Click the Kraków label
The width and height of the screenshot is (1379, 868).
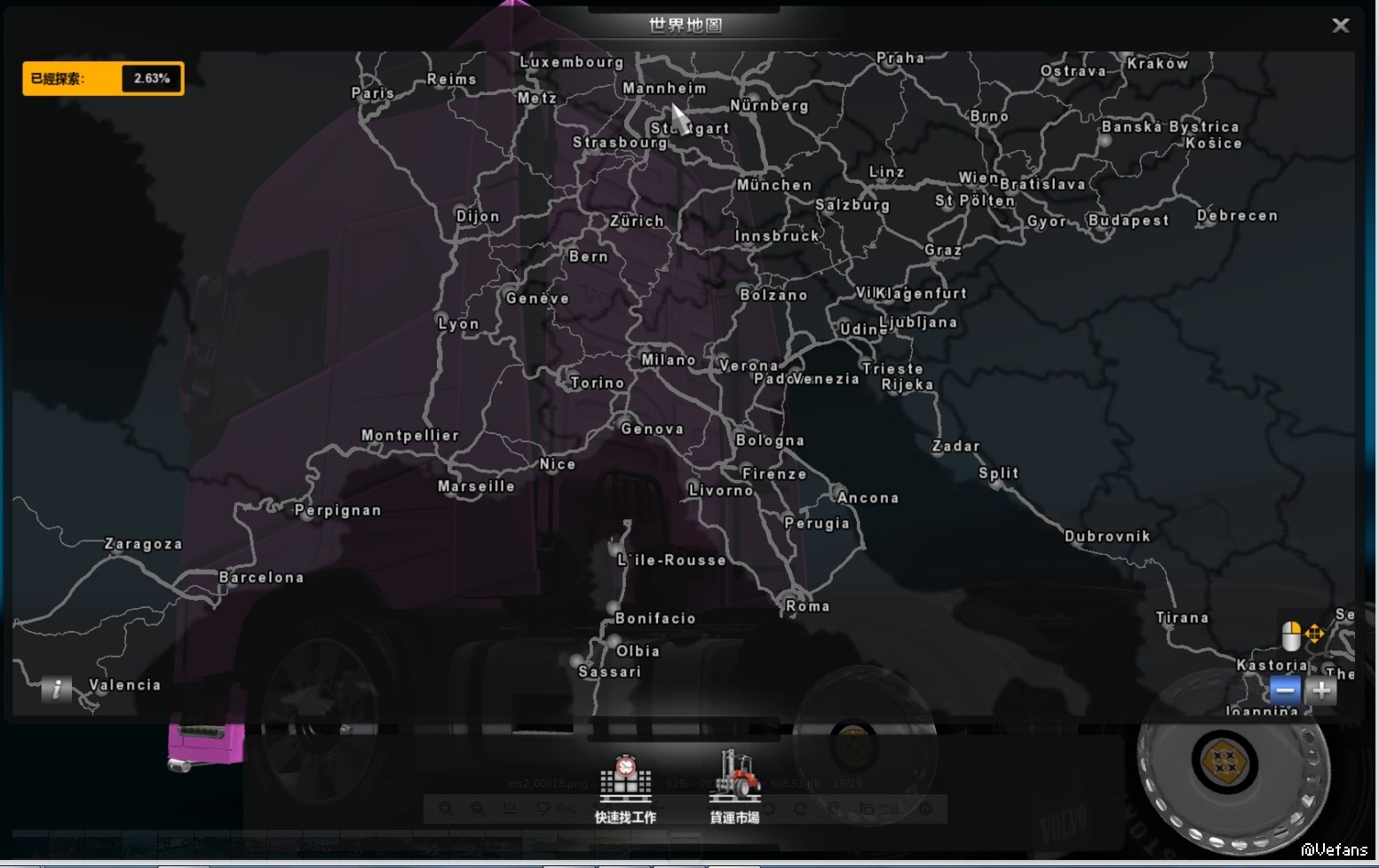click(x=1158, y=64)
